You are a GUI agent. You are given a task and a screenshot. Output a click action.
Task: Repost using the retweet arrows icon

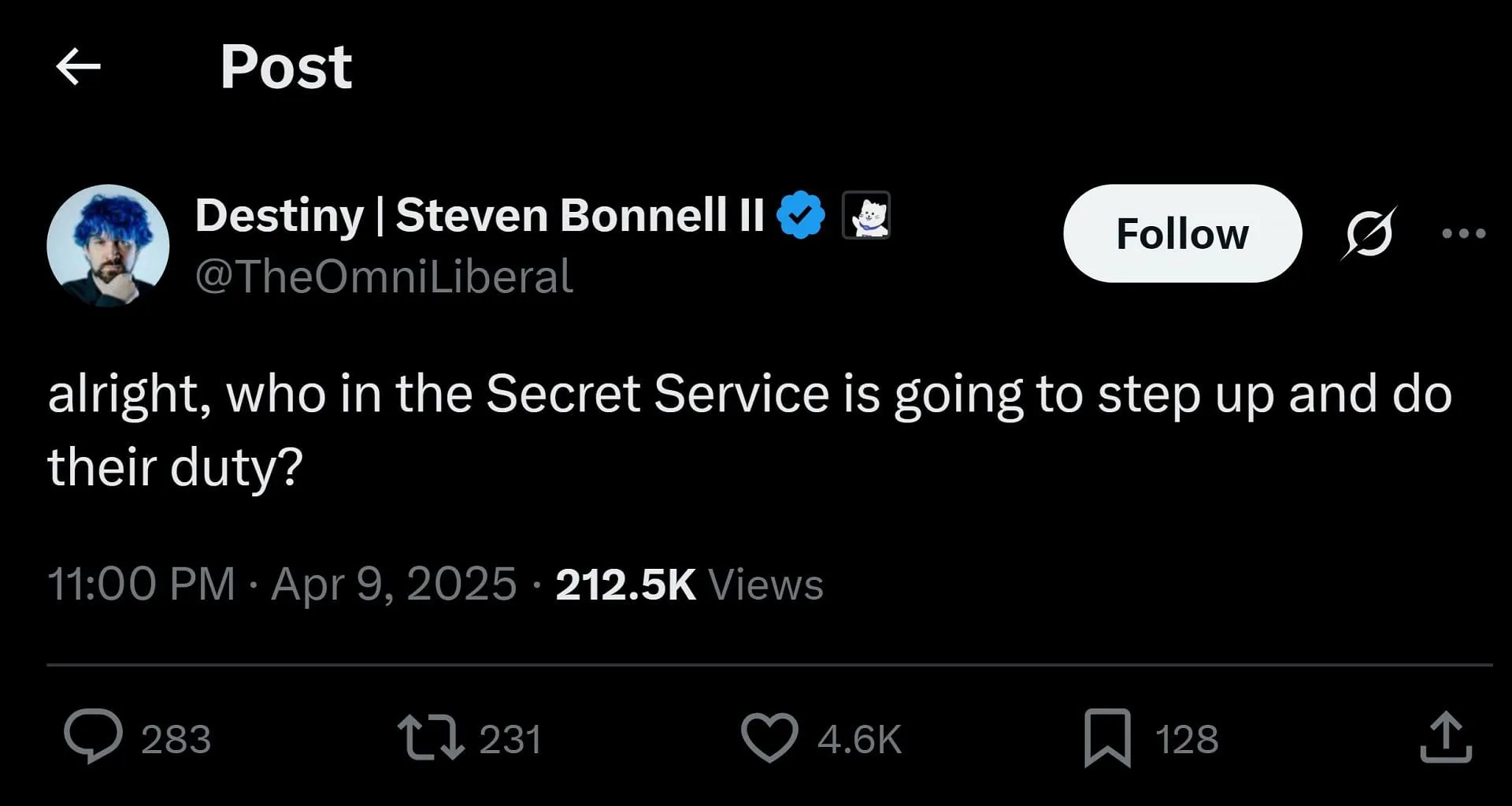click(430, 737)
